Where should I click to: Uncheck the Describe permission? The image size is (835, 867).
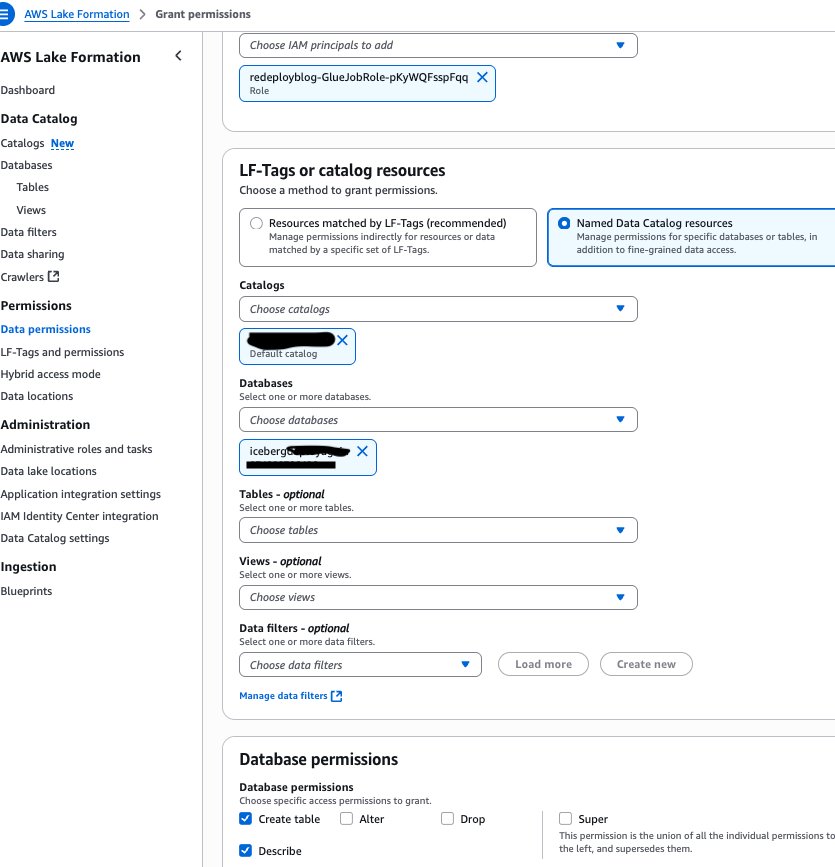(x=246, y=851)
